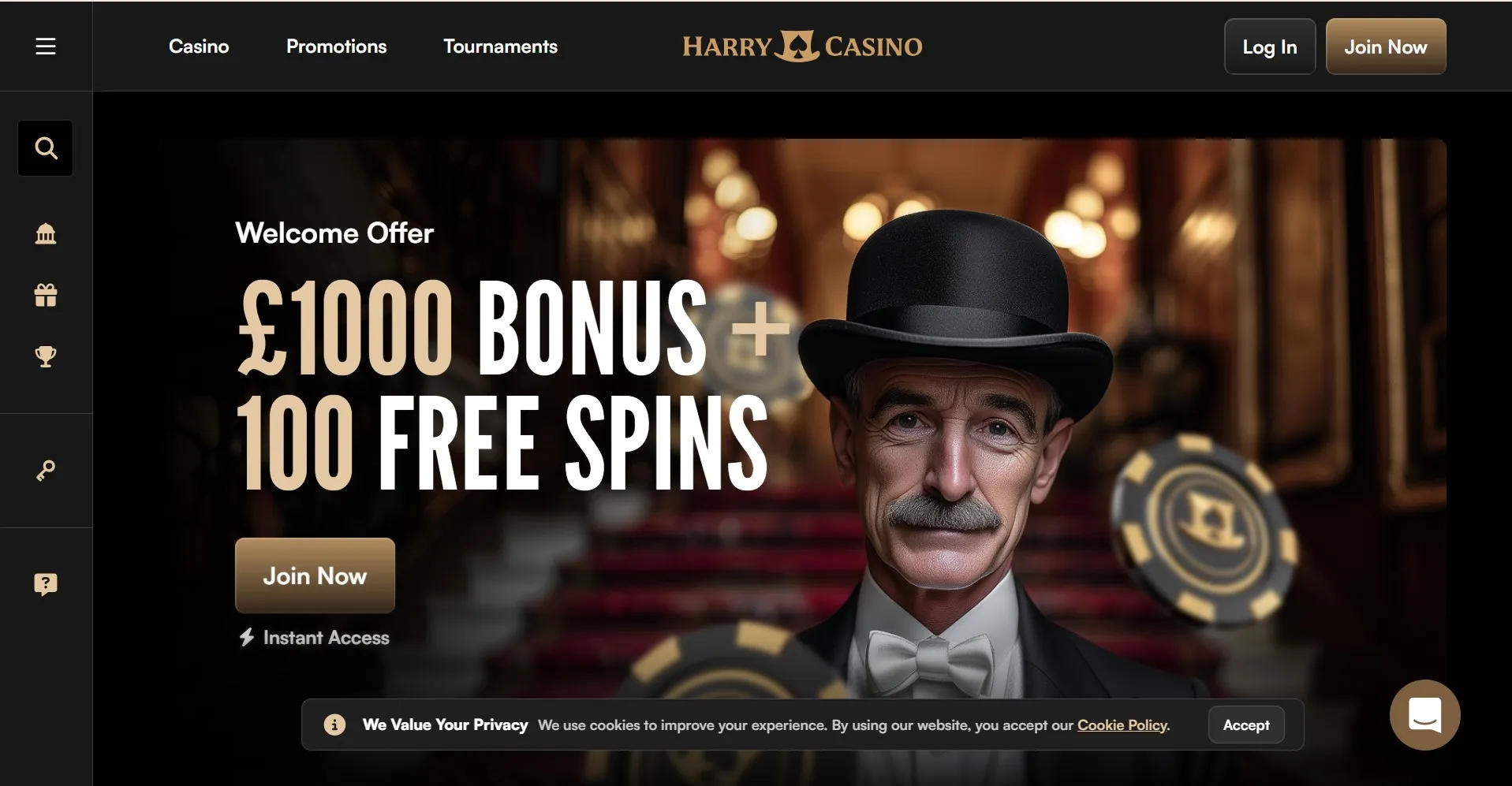
Task: Click the key icon in sidebar
Action: 46,471
